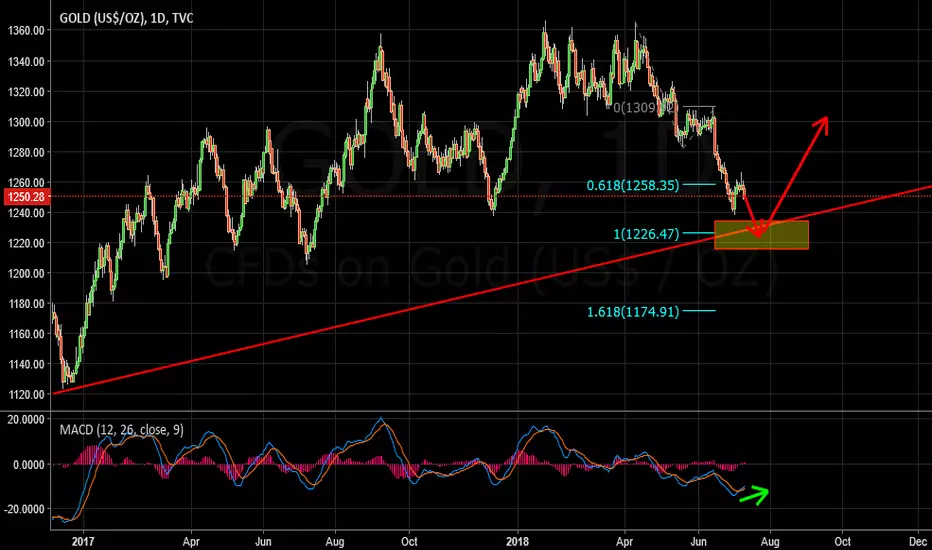
Task: Select the 1280.00 price axis value
Action: tap(26, 152)
